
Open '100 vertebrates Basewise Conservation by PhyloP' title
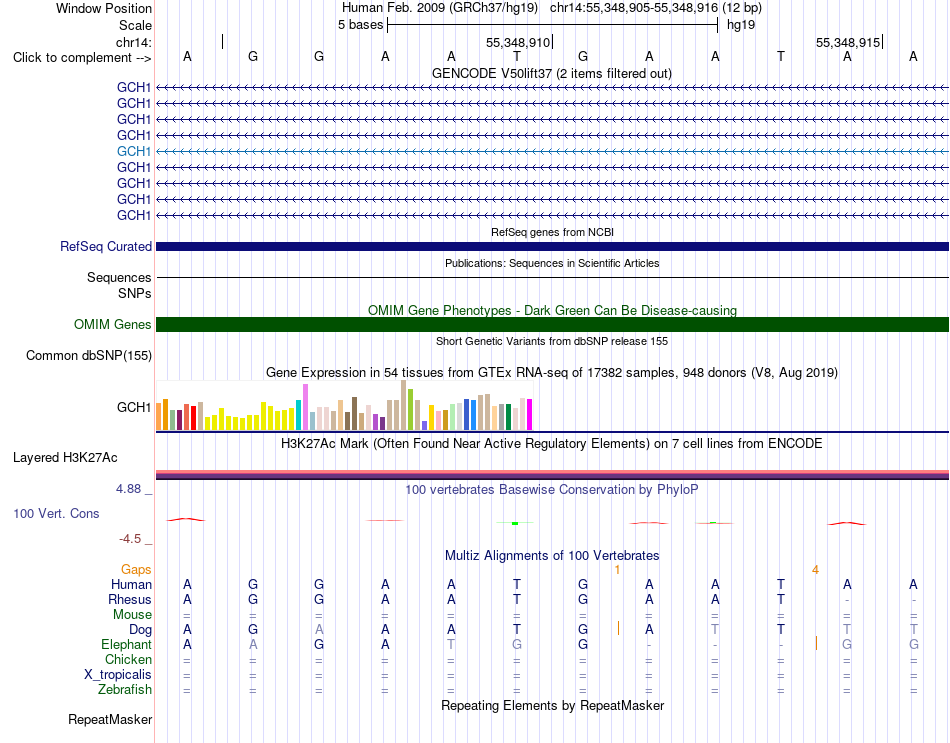click(x=551, y=490)
